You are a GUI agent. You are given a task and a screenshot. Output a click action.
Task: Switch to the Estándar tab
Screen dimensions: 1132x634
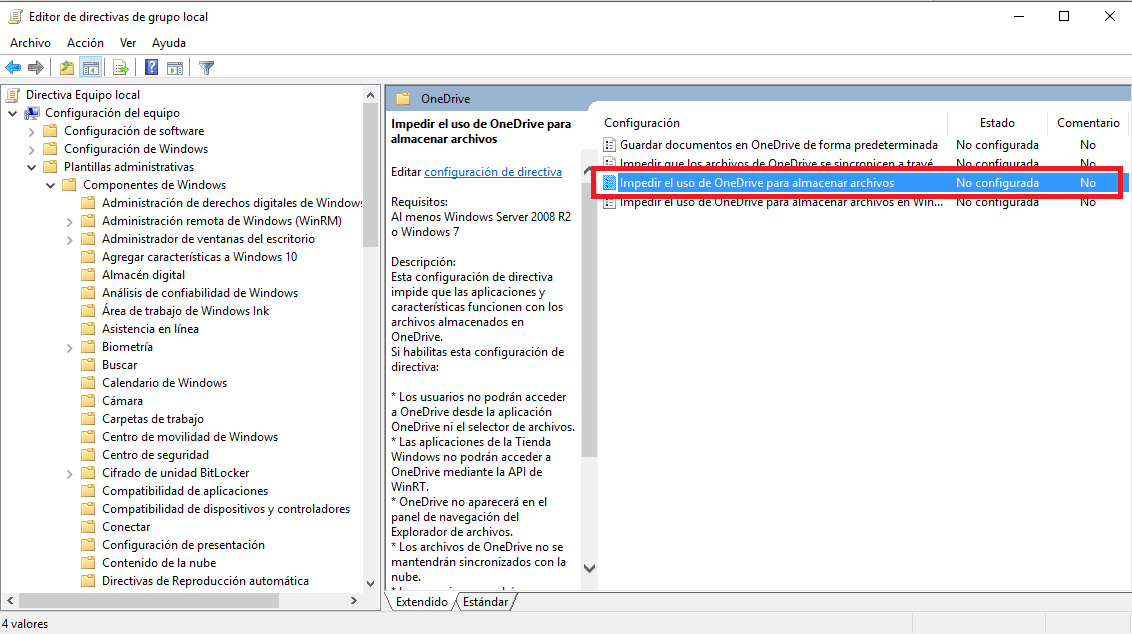tap(485, 602)
